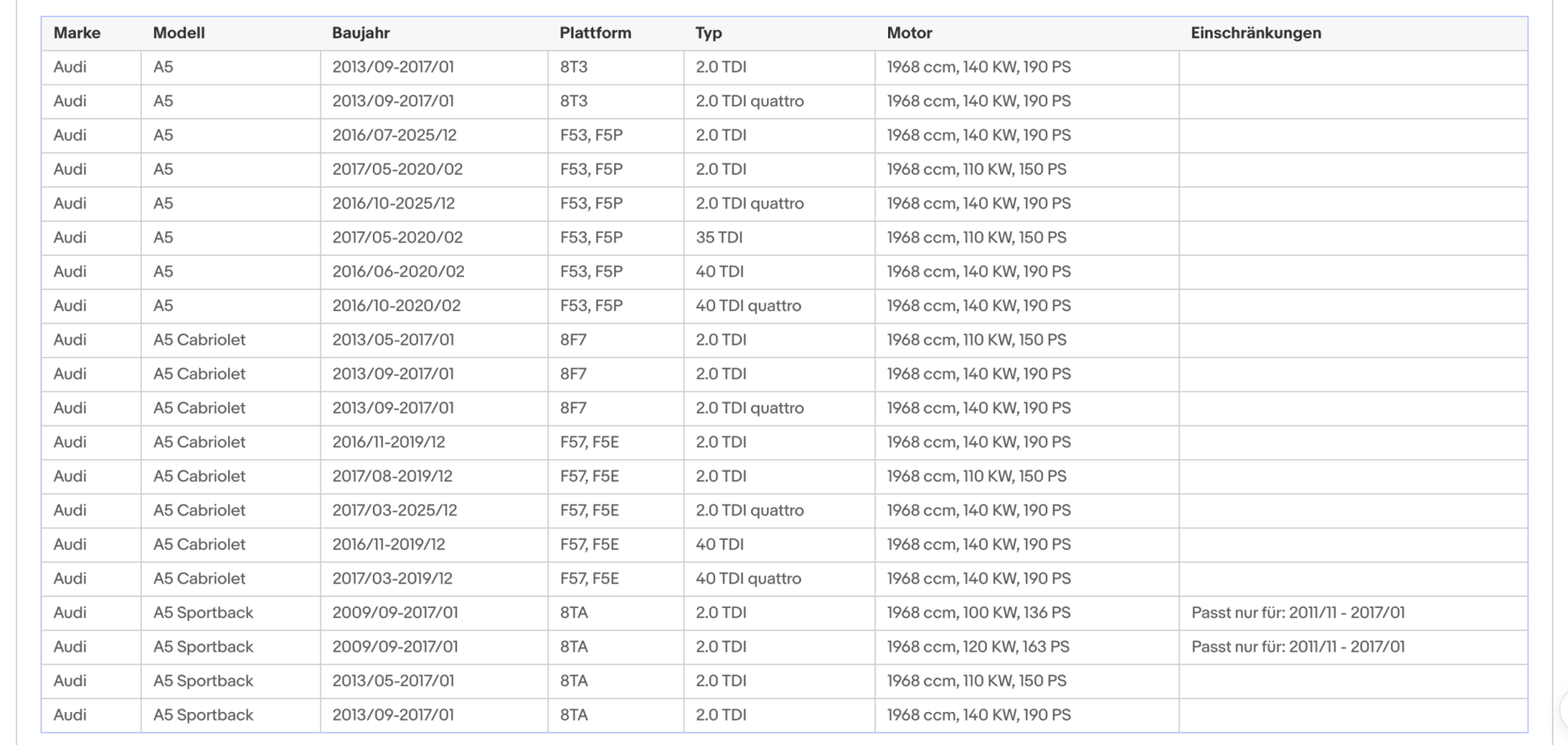
Task: Click the A5 Cabriolet 2013/05-2017/01 row
Action: (x=784, y=340)
